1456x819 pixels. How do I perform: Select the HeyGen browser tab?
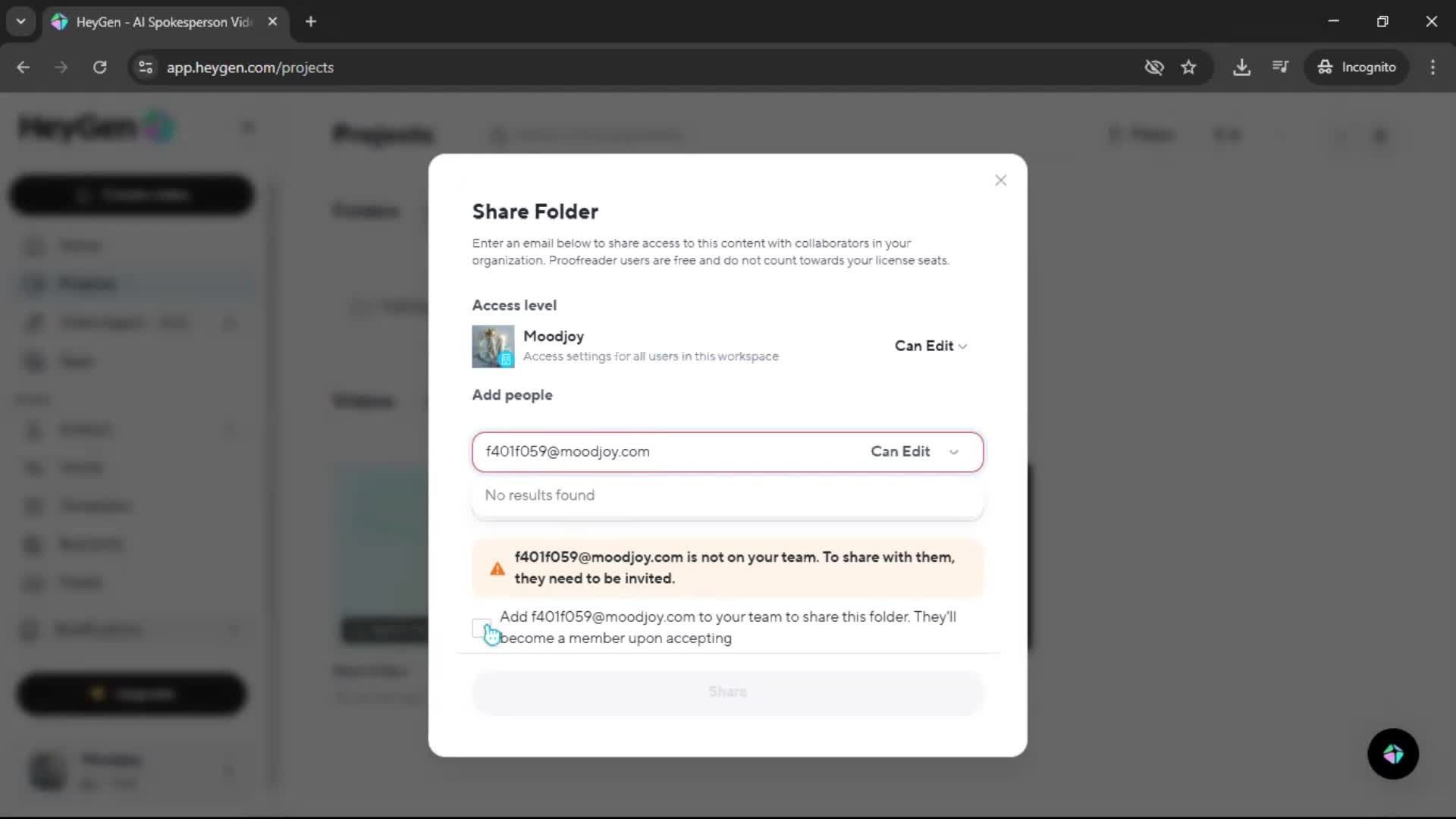coord(163,22)
